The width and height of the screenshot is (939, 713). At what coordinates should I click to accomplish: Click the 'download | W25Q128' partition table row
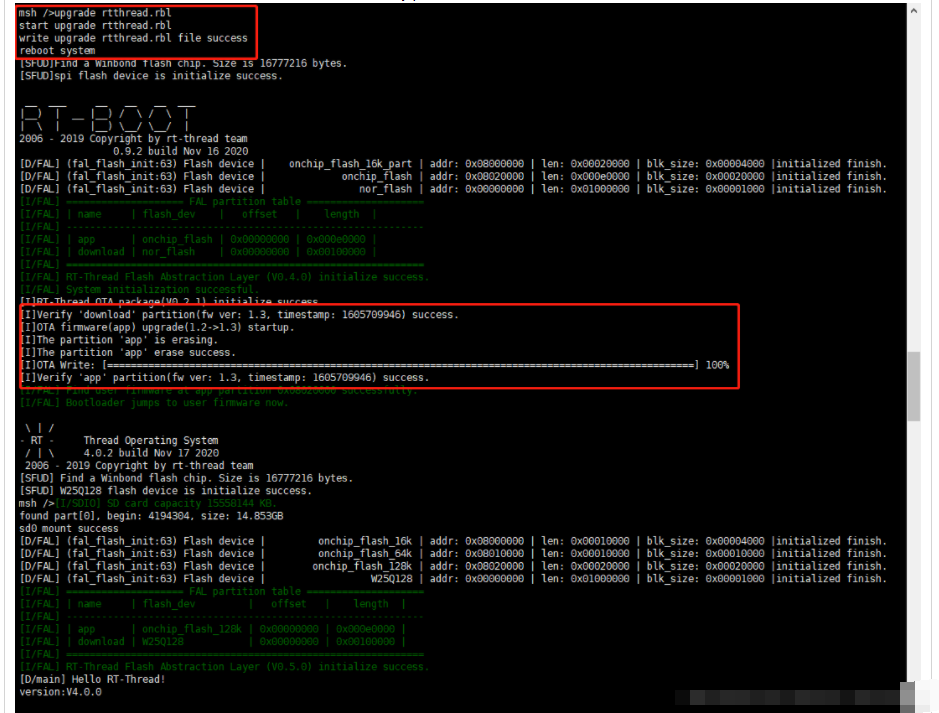[213, 641]
